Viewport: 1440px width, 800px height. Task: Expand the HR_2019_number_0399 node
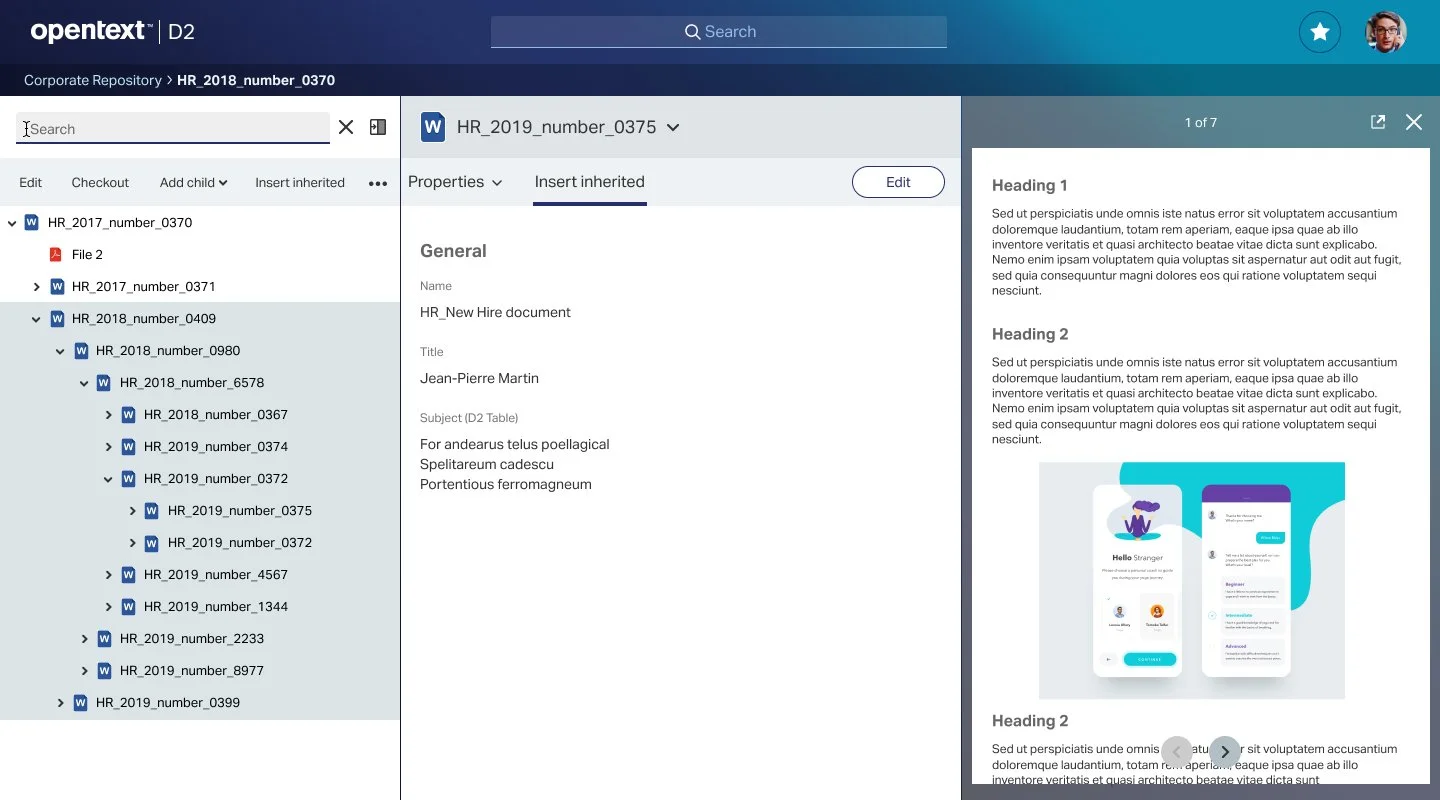(x=60, y=703)
